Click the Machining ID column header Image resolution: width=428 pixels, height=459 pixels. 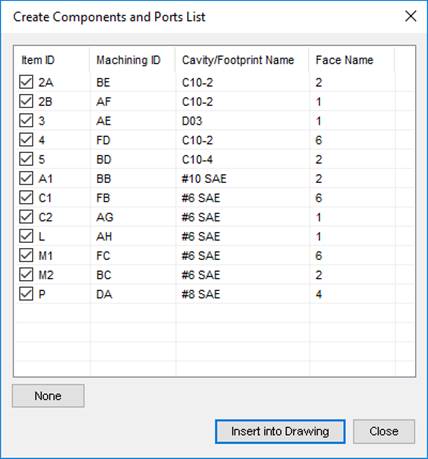coord(133,60)
